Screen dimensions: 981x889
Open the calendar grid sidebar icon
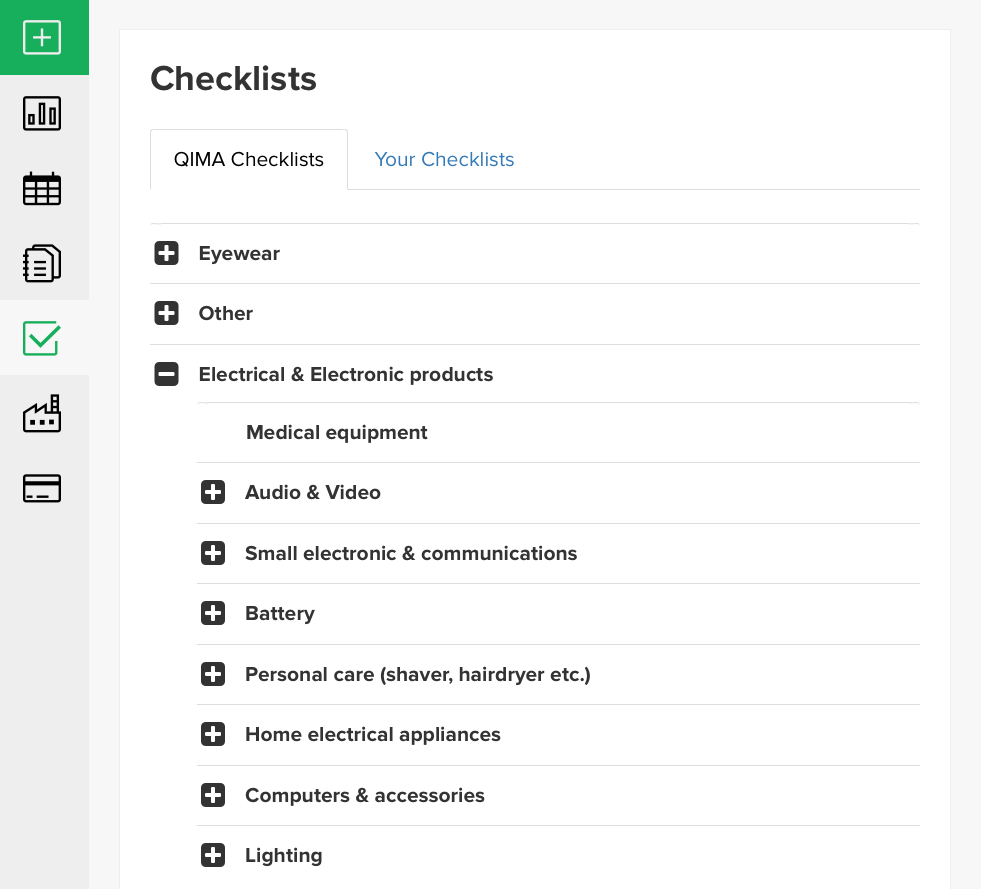[x=42, y=188]
